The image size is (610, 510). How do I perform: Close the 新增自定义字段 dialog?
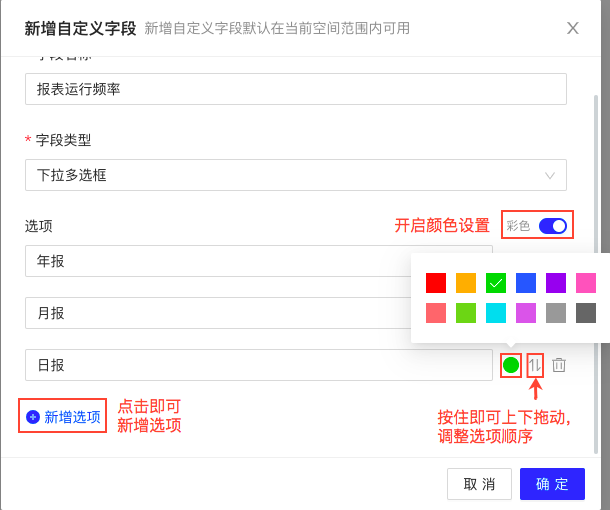tap(573, 28)
